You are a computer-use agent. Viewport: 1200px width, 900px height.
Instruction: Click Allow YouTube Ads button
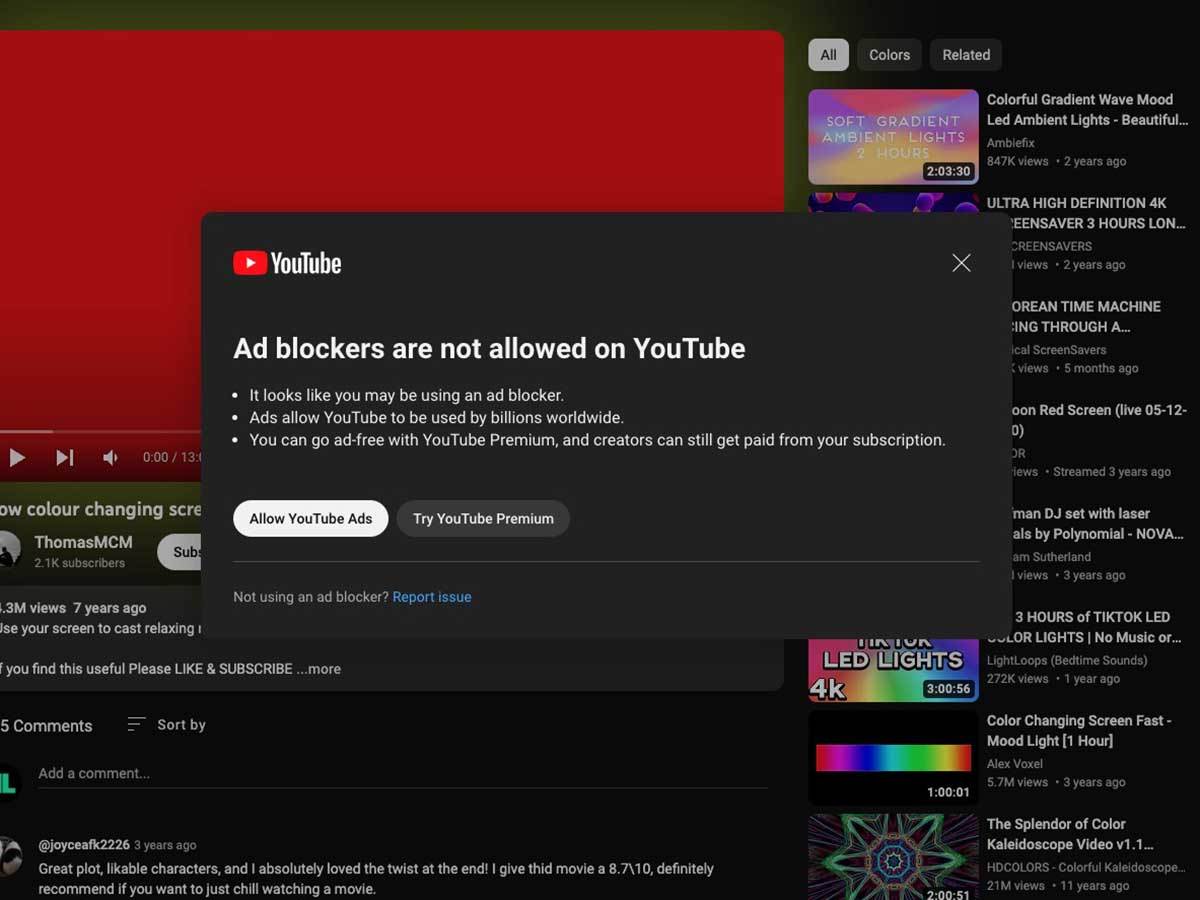pyautogui.click(x=311, y=519)
